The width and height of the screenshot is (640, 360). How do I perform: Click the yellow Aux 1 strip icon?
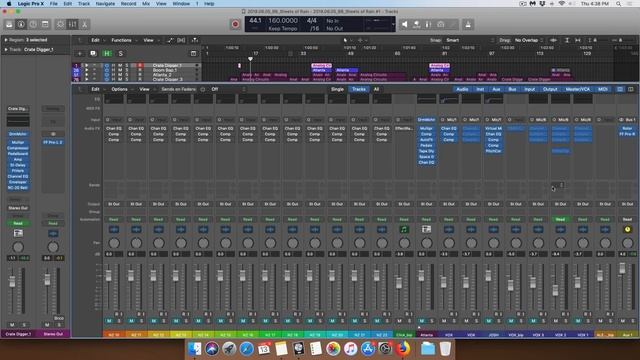(x=627, y=229)
